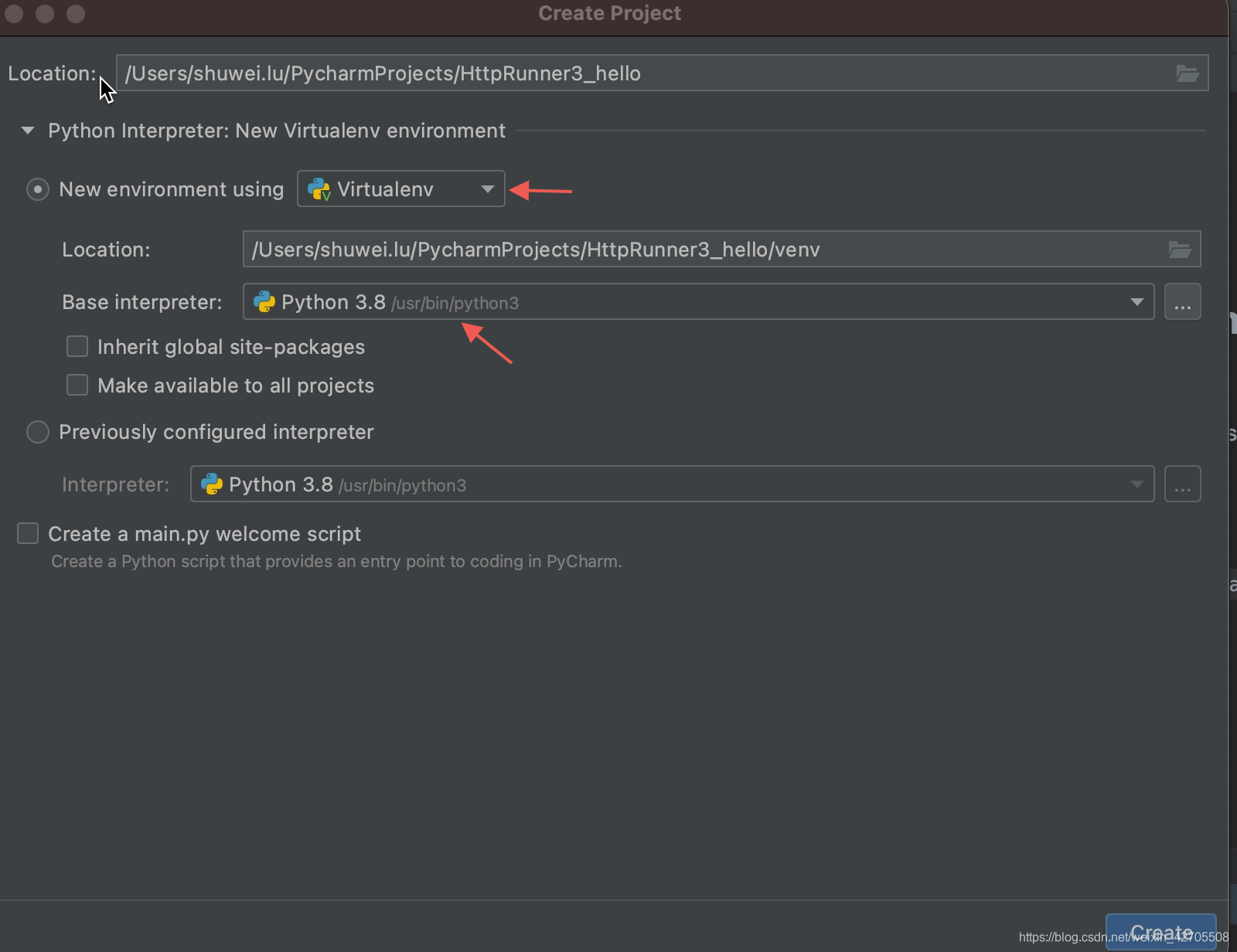Click the Virtualenv Python icon in environment dropdown
The width and height of the screenshot is (1237, 952).
[319, 189]
